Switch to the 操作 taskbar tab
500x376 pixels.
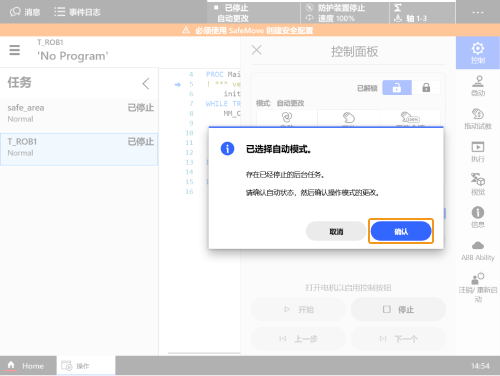pos(86,366)
